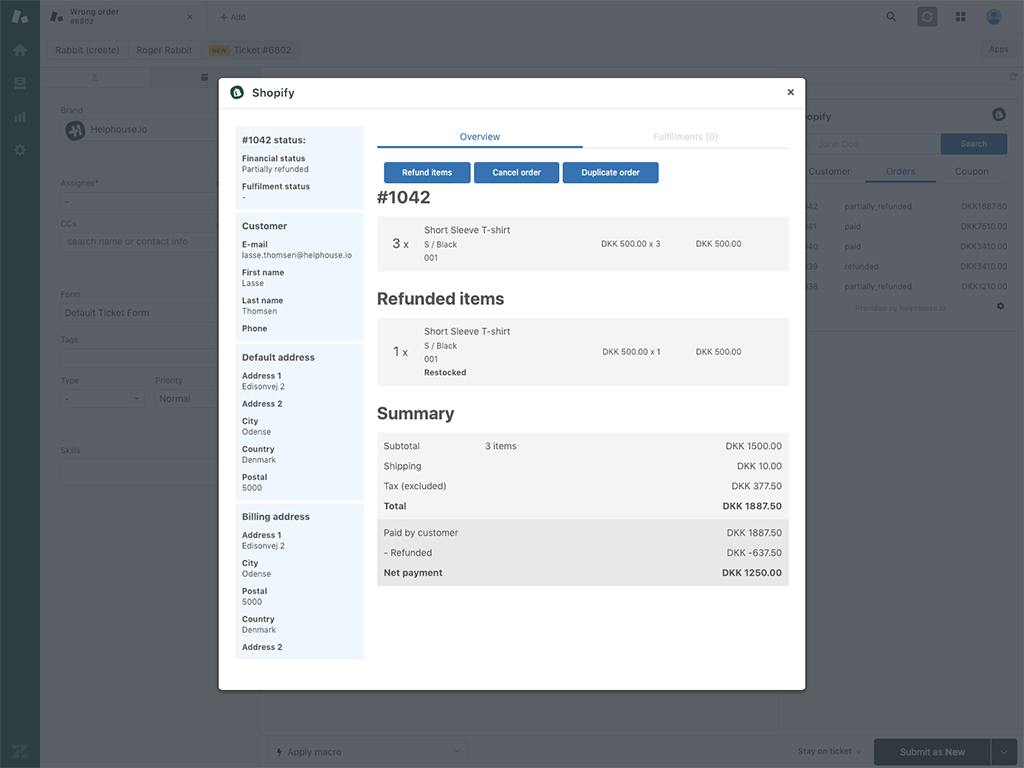Open the Reporting bar chart icon
Viewport: 1024px width, 768px height.
click(20, 117)
